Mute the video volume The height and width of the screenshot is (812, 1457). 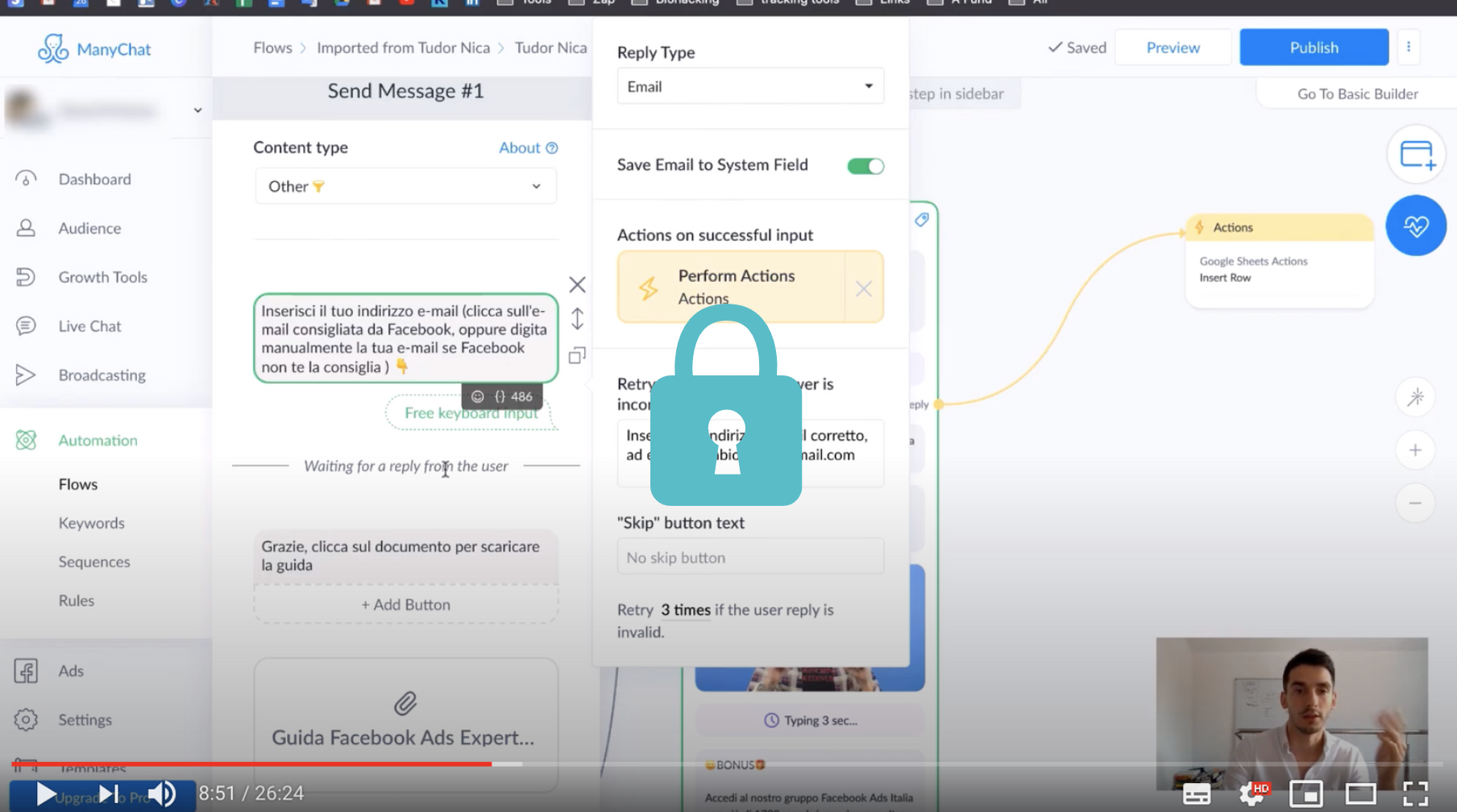(x=162, y=794)
